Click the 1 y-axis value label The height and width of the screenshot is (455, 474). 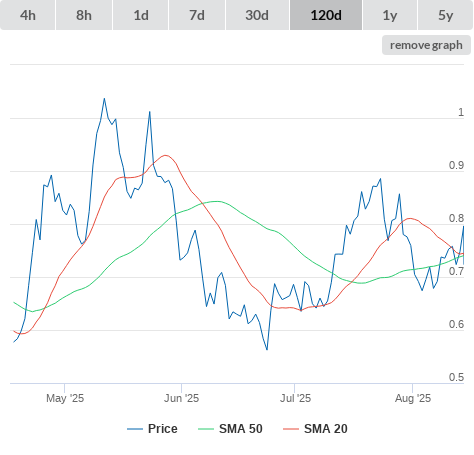coord(461,112)
